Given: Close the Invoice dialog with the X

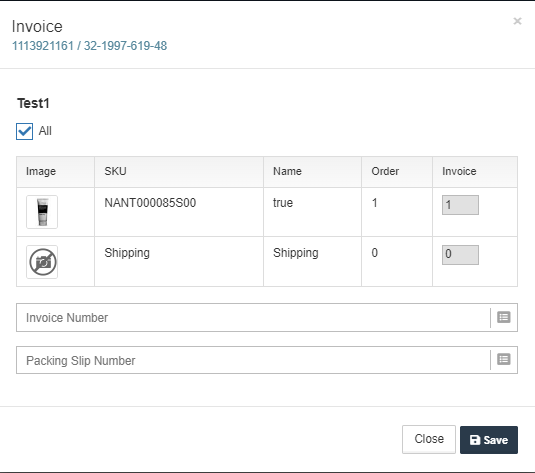Looking at the screenshot, I should pyautogui.click(x=517, y=21).
